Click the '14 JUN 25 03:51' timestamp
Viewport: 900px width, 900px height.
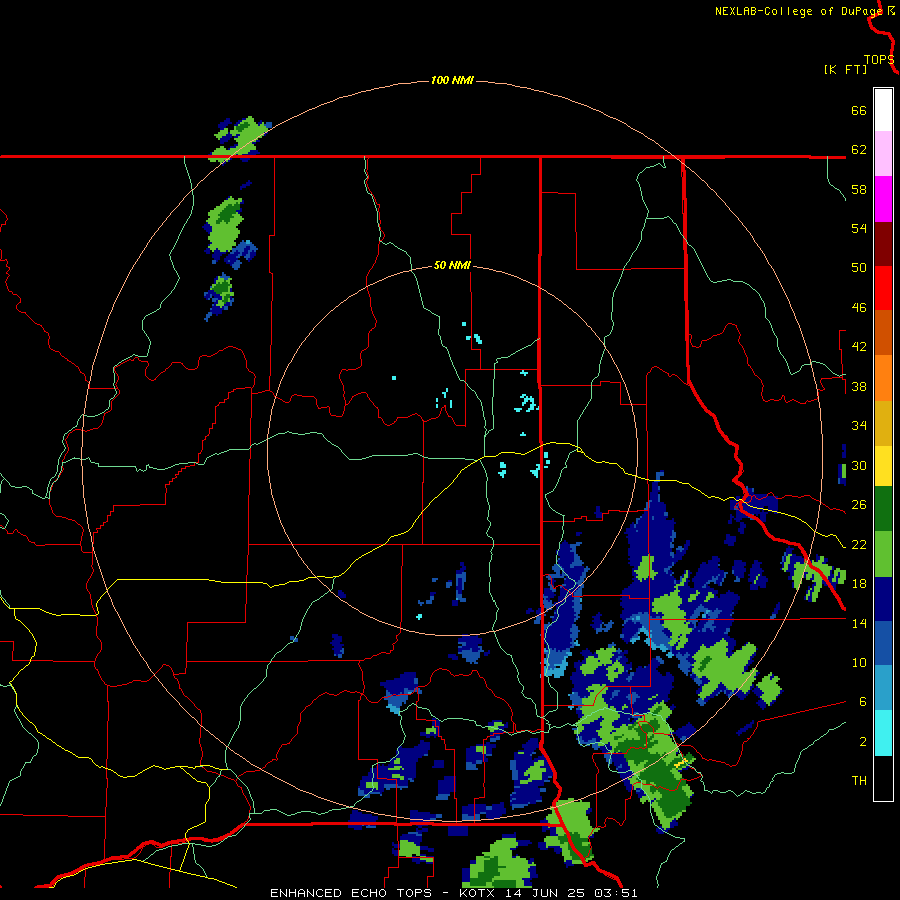pos(571,893)
